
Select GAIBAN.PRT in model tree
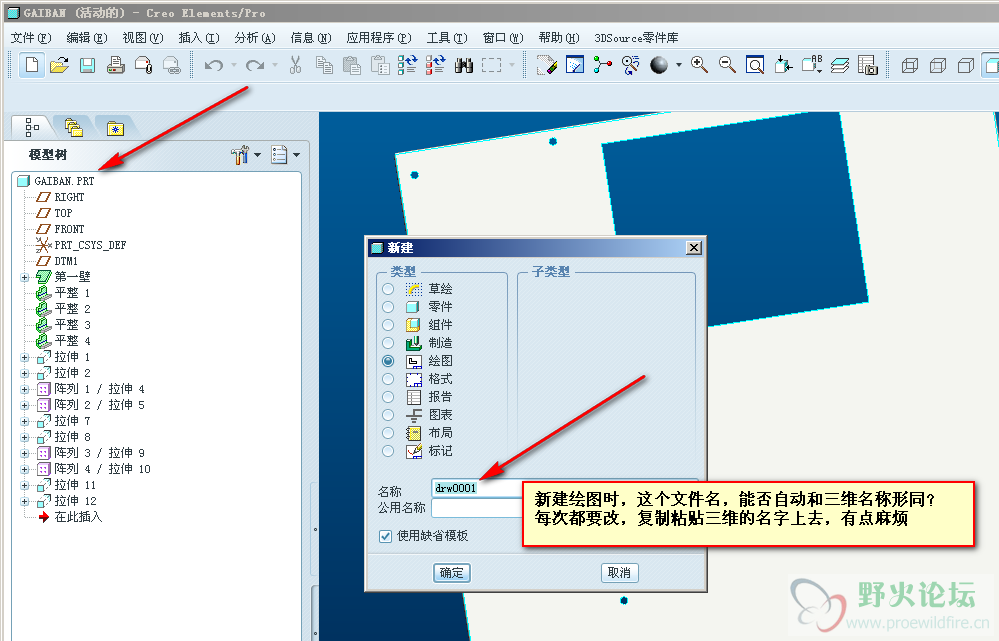click(64, 182)
